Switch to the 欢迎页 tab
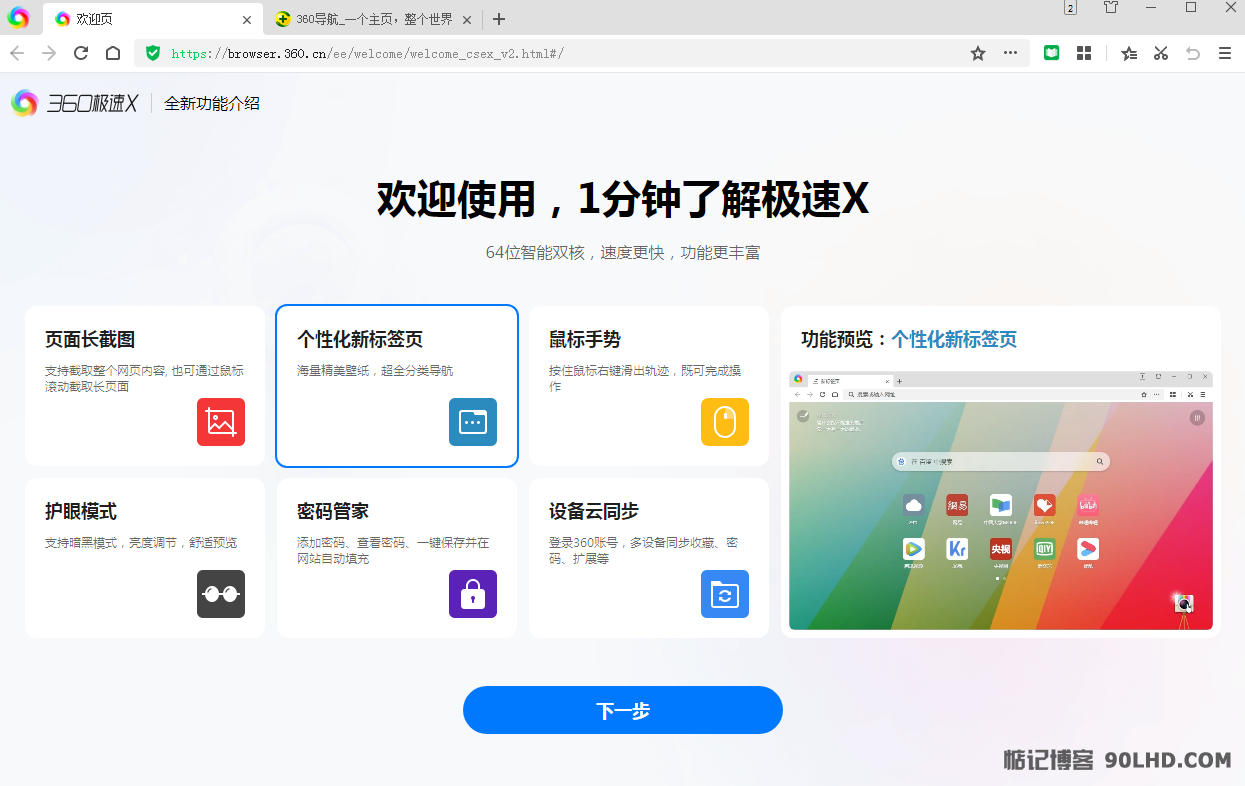Image resolution: width=1245 pixels, height=786 pixels. (153, 19)
